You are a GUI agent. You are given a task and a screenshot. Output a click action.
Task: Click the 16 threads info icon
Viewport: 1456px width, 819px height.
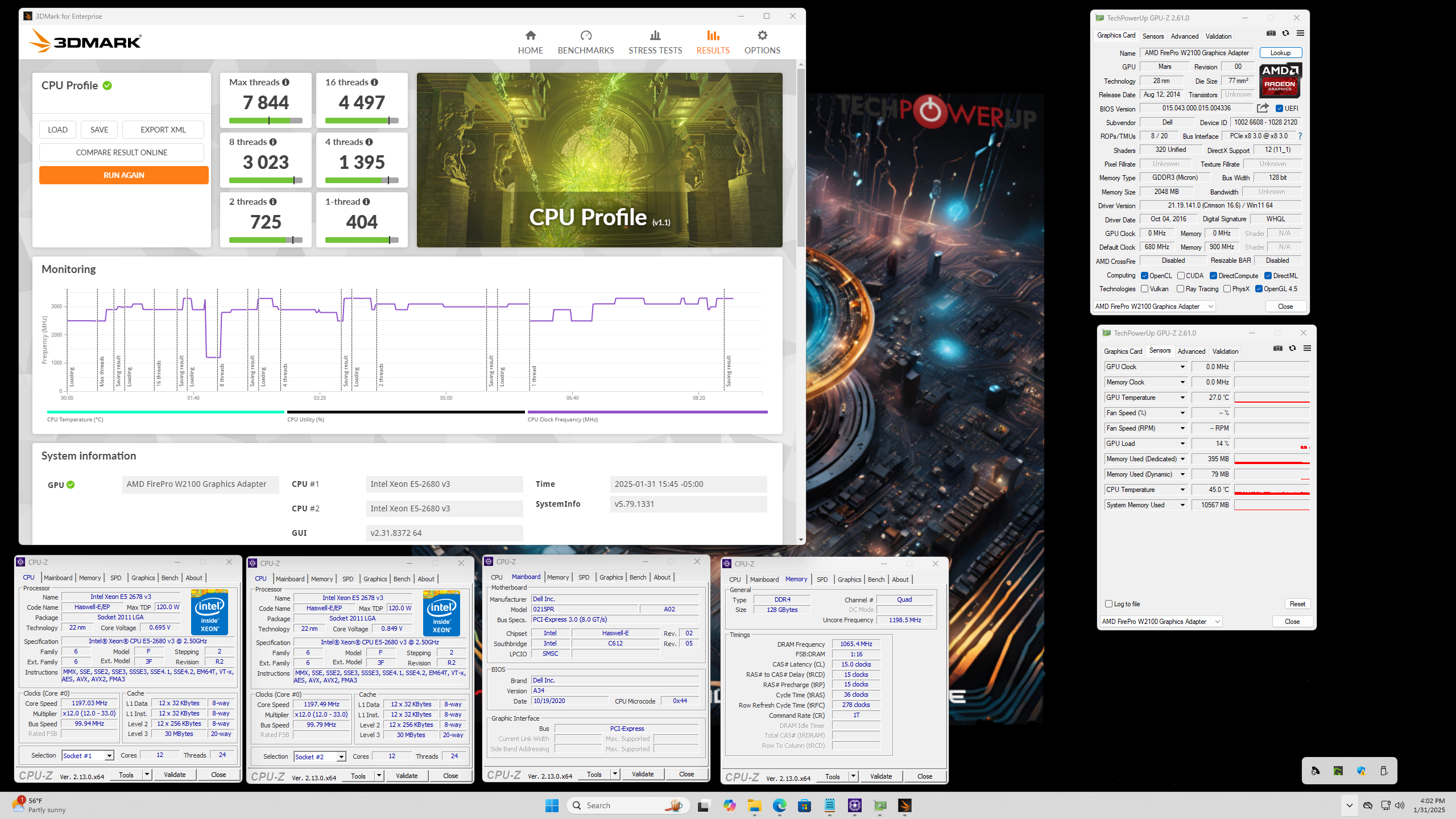[x=374, y=82]
